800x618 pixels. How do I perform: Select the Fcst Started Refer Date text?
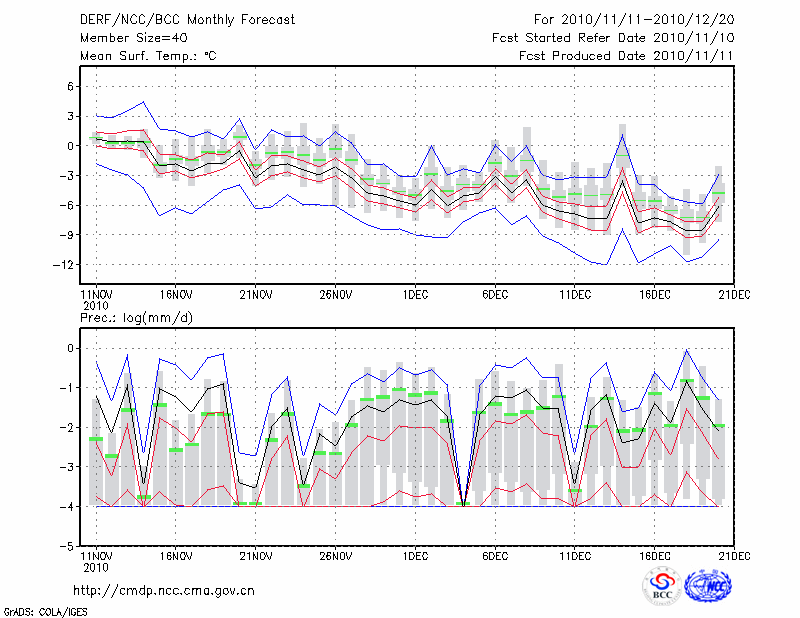(x=613, y=38)
